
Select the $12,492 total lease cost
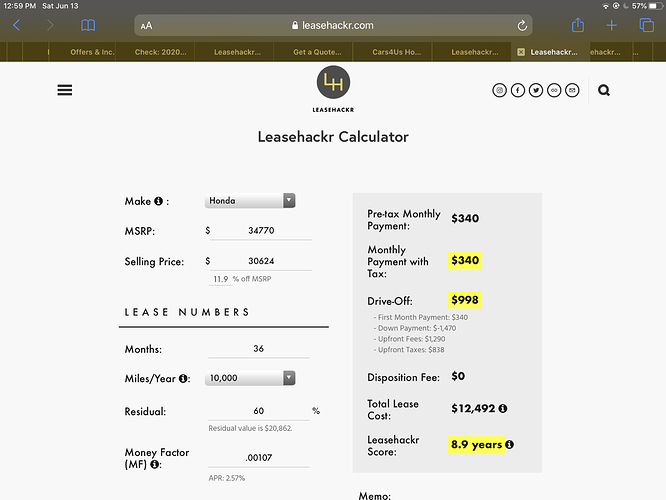click(x=473, y=408)
